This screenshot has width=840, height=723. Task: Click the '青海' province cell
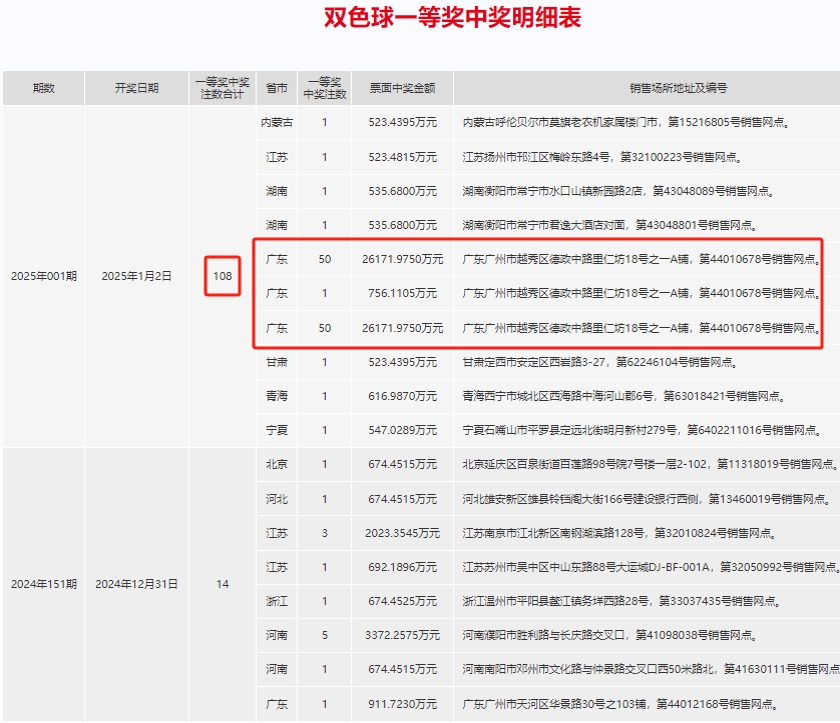pyautogui.click(x=276, y=396)
